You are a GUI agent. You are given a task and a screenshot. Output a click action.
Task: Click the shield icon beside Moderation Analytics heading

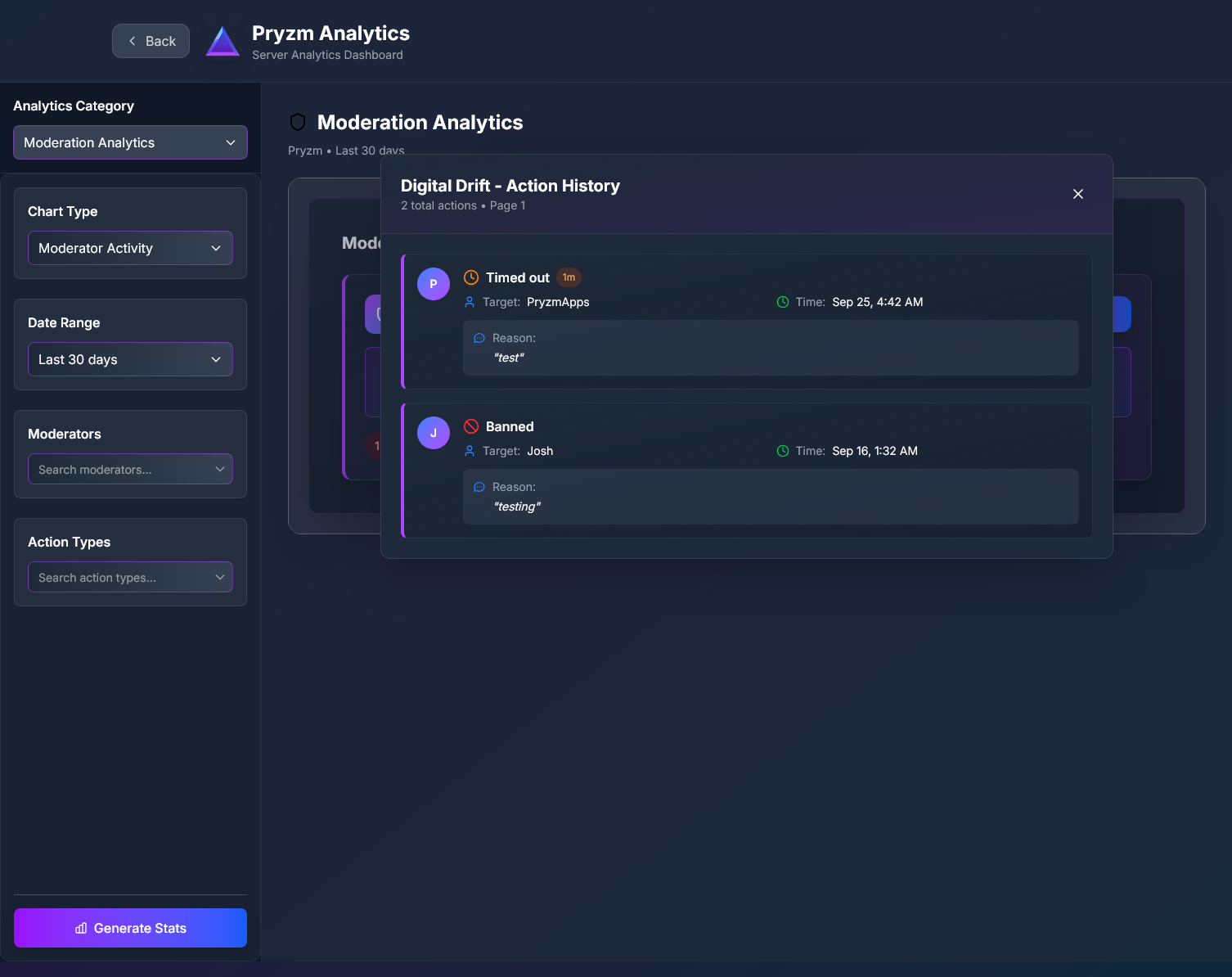pos(296,121)
